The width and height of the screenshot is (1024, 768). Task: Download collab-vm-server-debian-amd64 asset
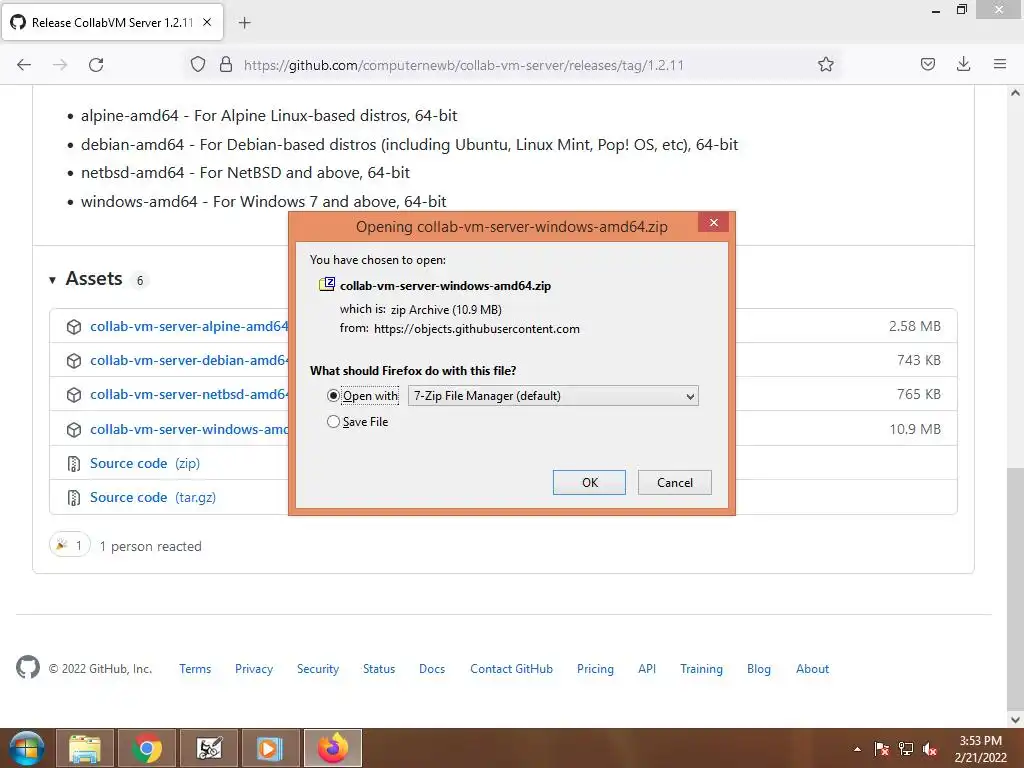click(x=189, y=360)
